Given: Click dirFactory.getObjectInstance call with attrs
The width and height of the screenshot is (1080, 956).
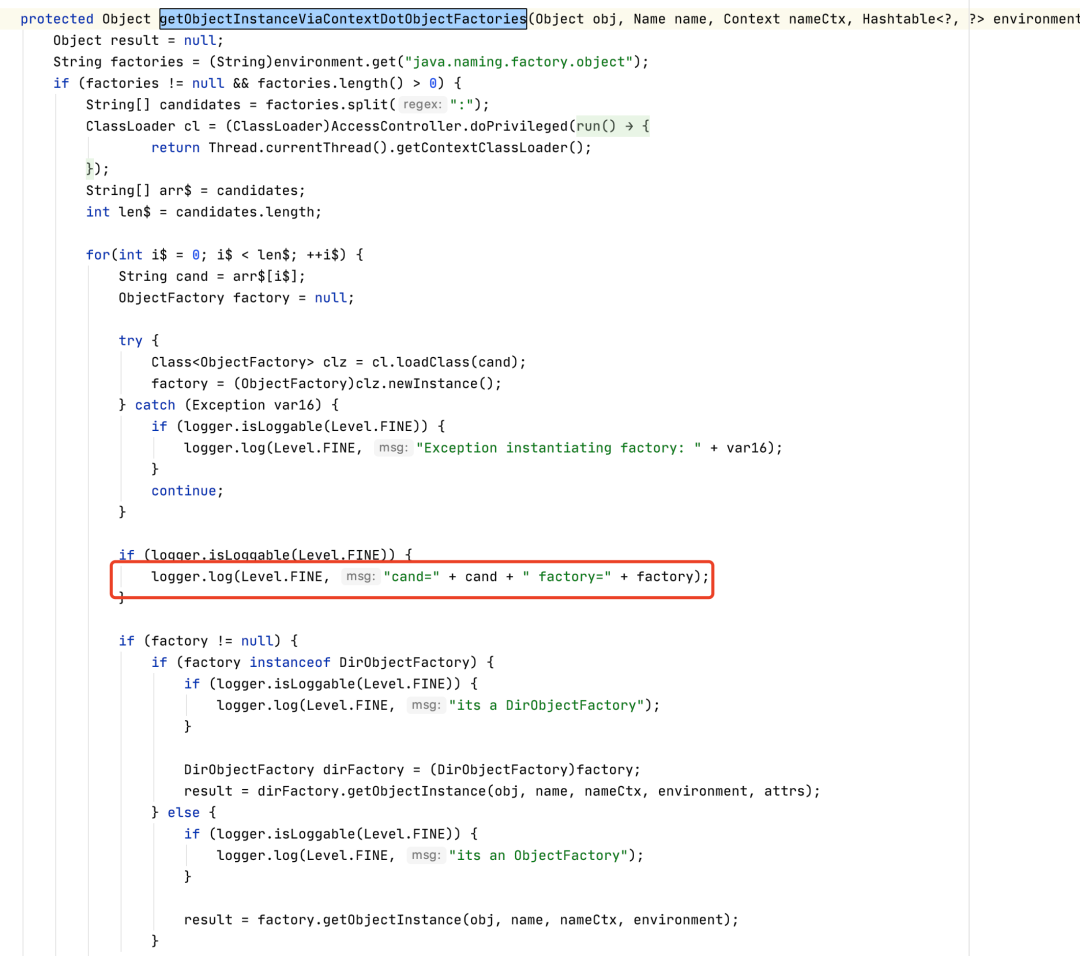Looking at the screenshot, I should (502, 791).
